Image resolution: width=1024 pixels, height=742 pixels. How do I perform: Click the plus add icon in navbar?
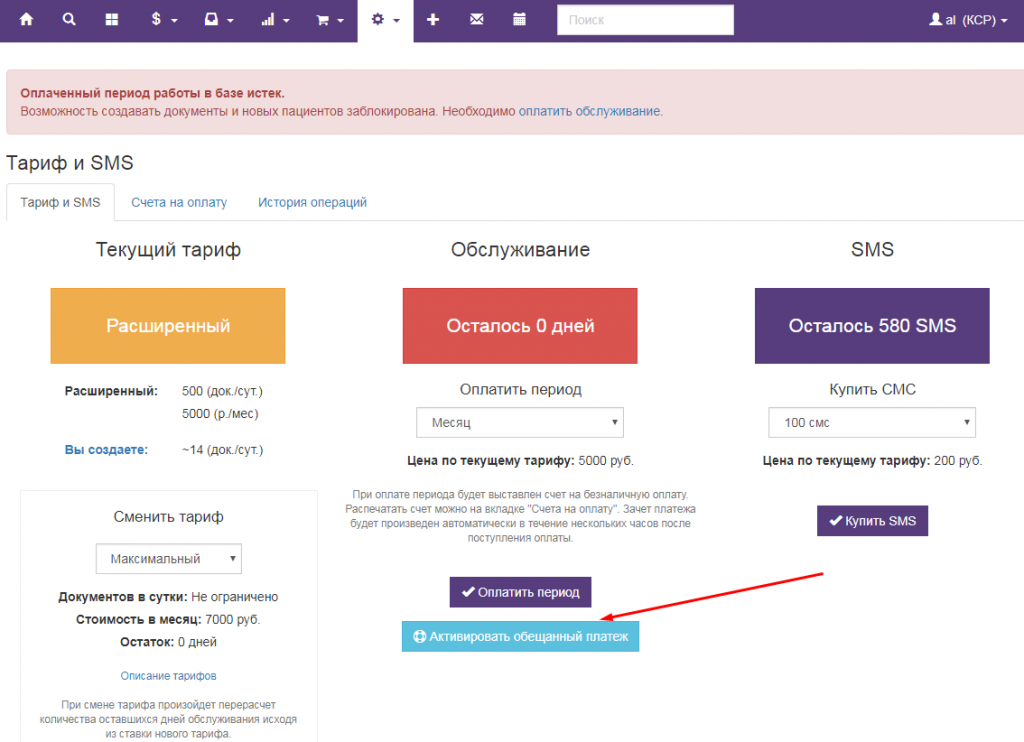point(432,20)
